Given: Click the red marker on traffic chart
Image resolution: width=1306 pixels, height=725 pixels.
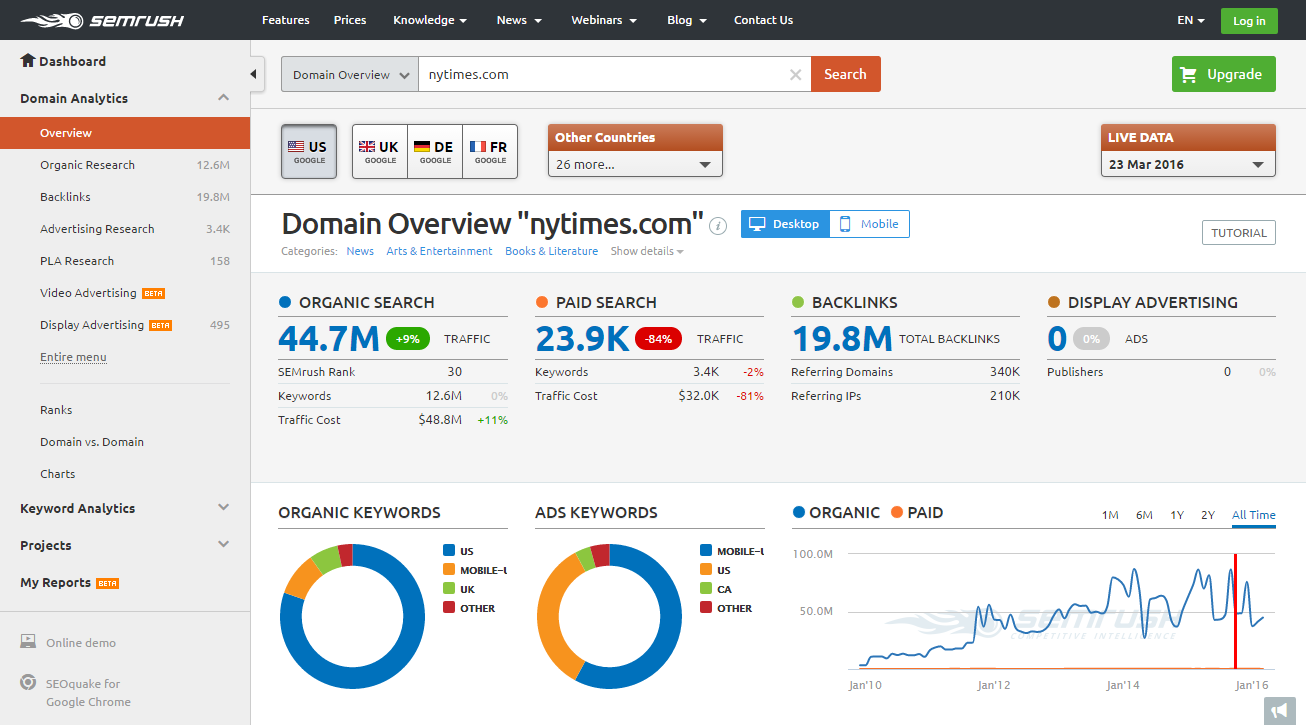Looking at the screenshot, I should 1235,610.
